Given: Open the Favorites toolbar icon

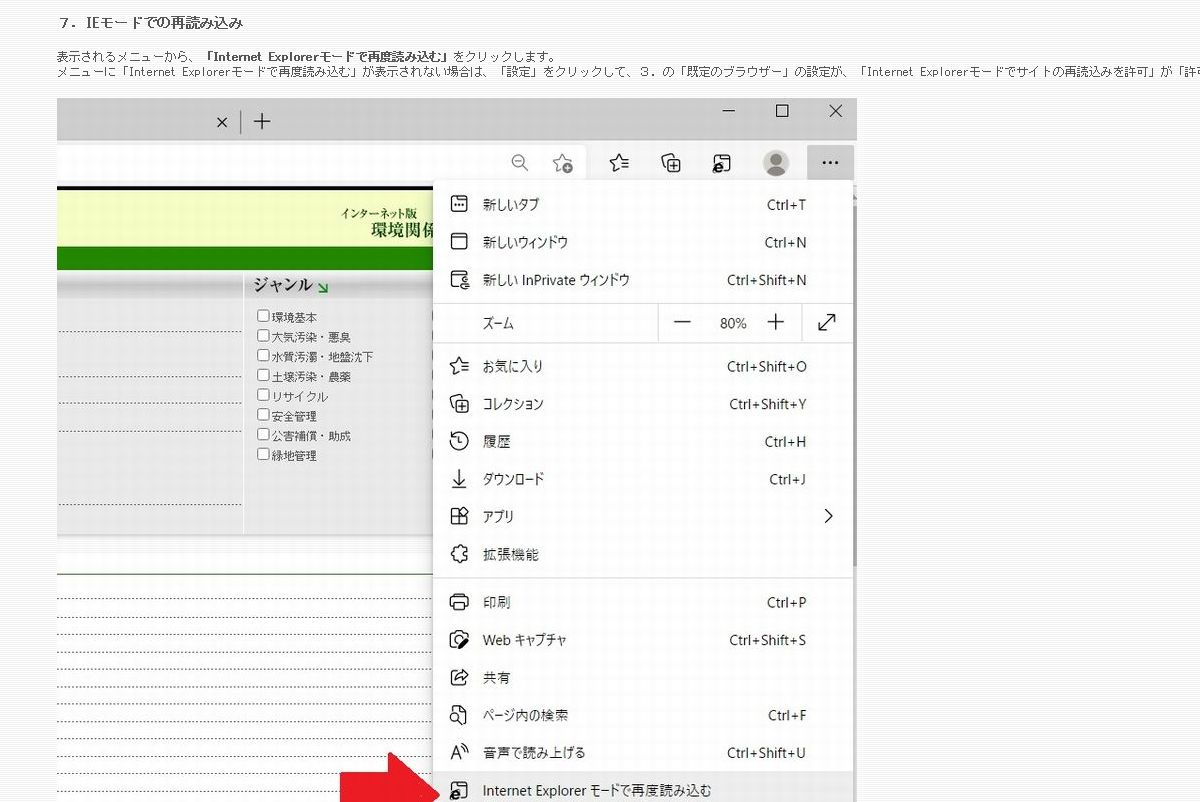Looking at the screenshot, I should [x=619, y=163].
